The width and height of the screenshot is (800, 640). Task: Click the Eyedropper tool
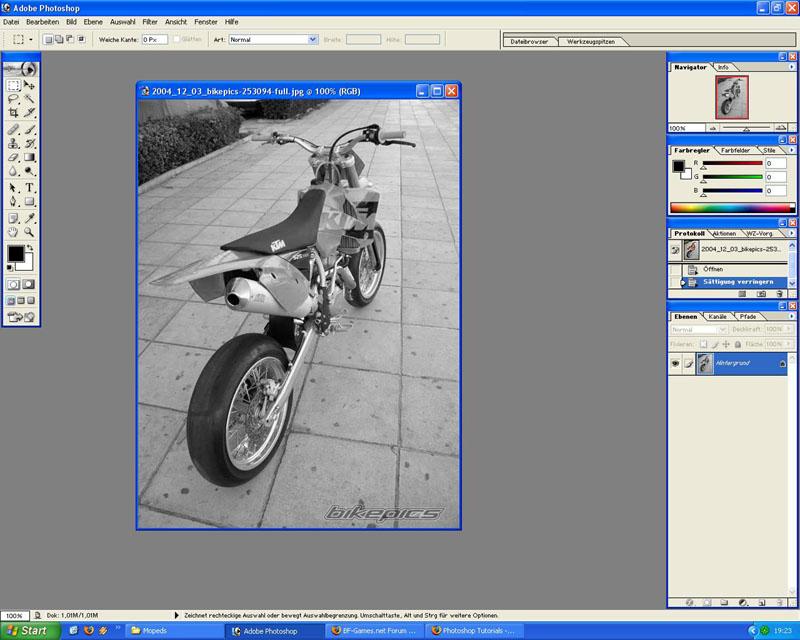click(29, 217)
